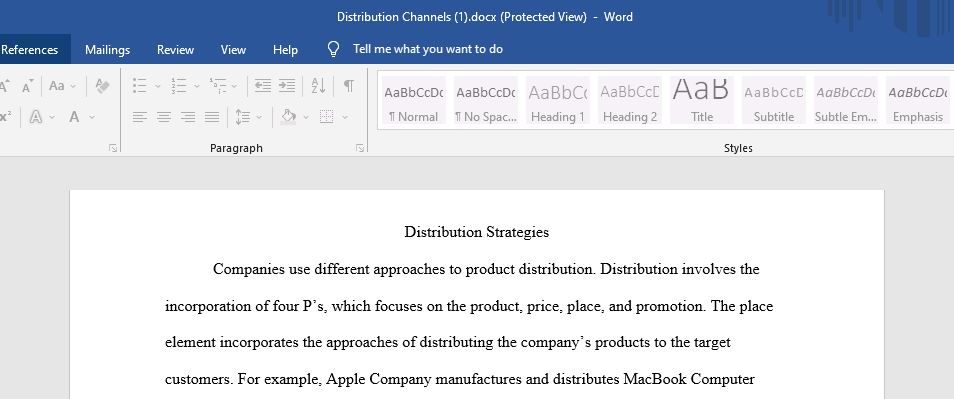Click the Text Effects outlined A icon

point(36,117)
